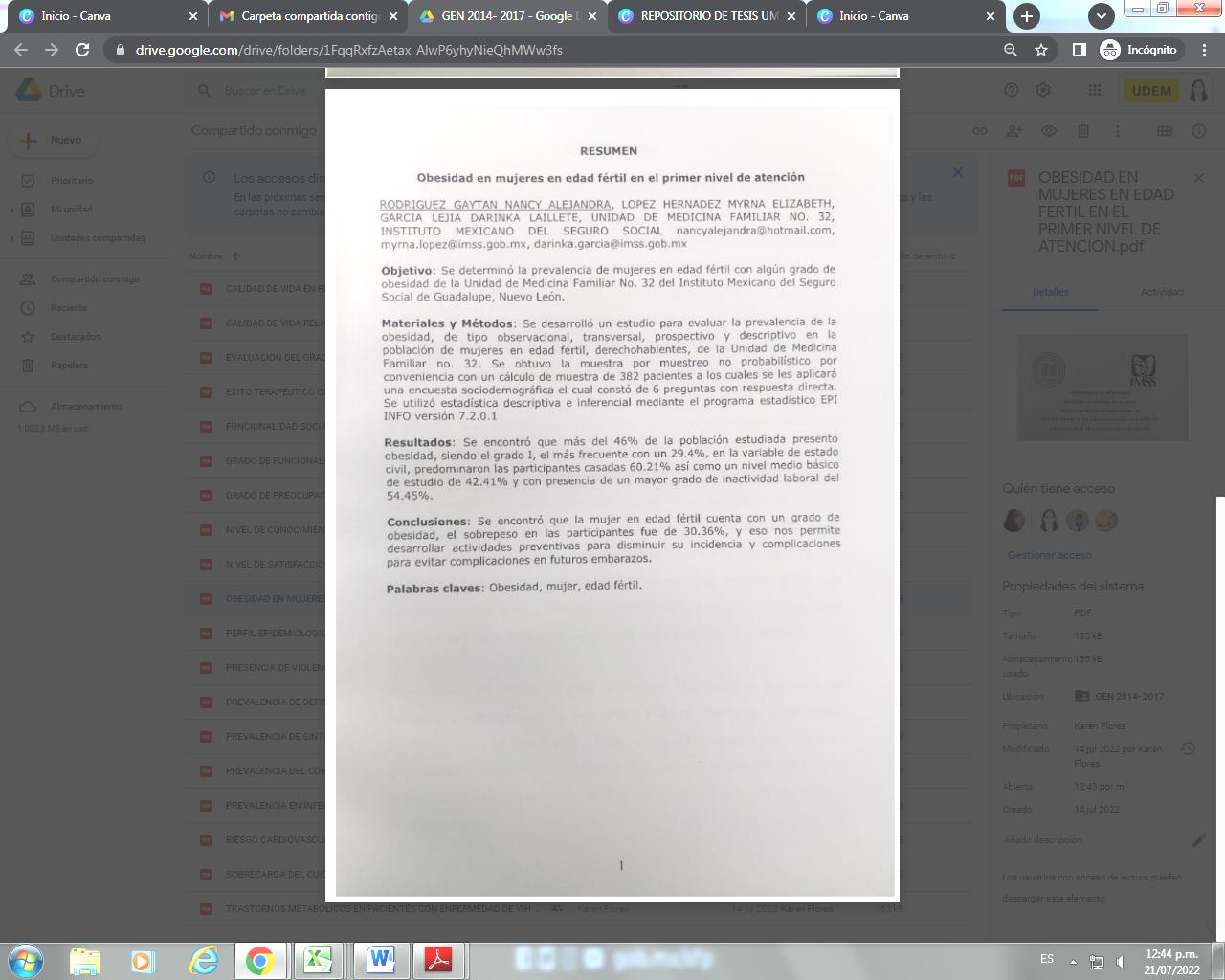Open Google Drive help icon

click(1012, 90)
